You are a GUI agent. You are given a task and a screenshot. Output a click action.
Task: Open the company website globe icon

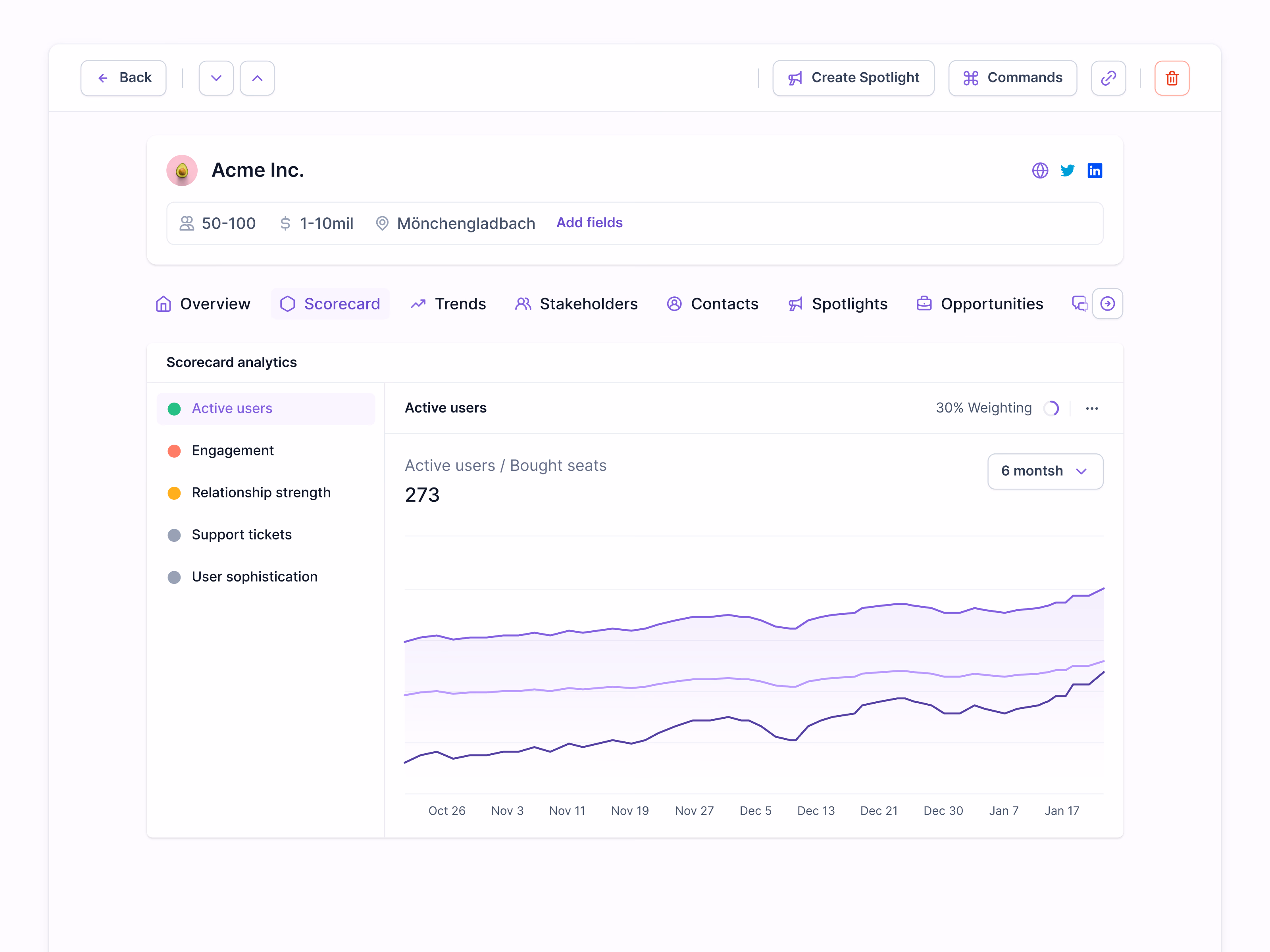pos(1040,171)
